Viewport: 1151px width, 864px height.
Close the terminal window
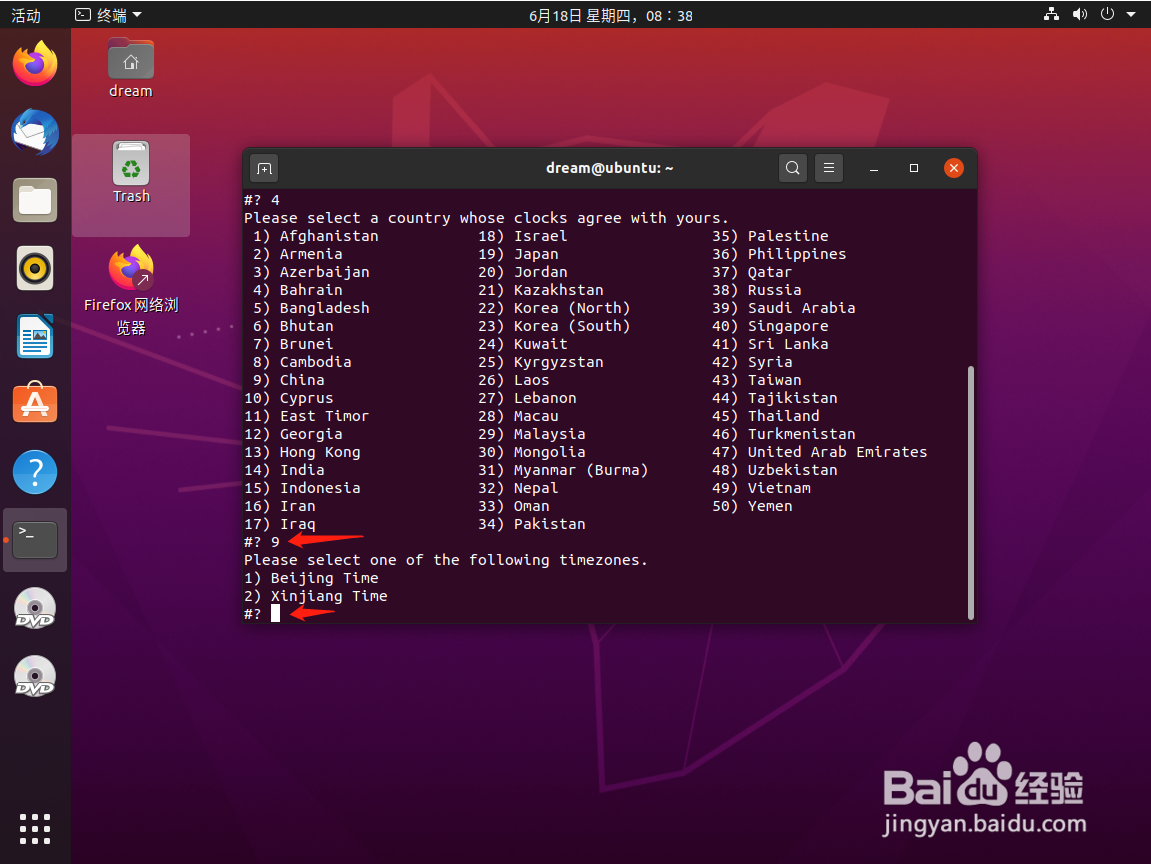[x=954, y=168]
